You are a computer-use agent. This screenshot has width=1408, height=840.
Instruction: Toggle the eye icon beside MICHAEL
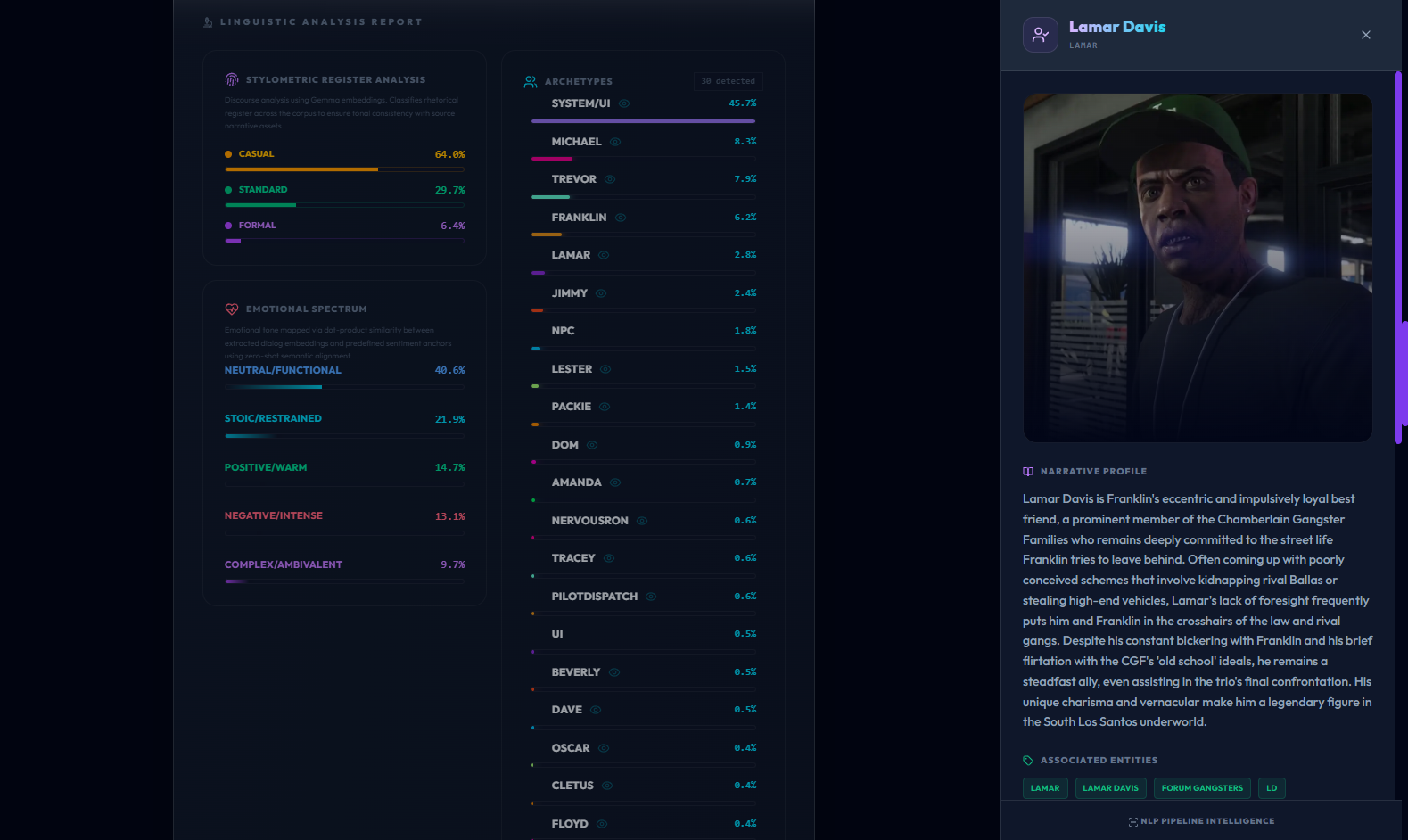(615, 142)
